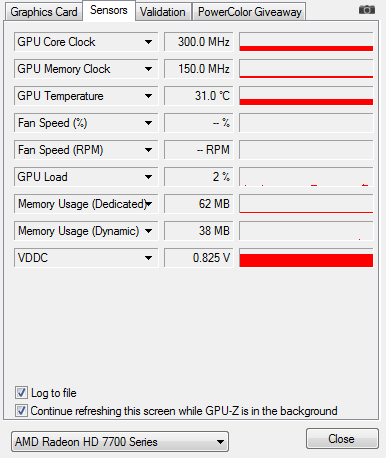The image size is (386, 458).
Task: Expand the Fan Speed (RPM) dropdown
Action: tap(148, 150)
